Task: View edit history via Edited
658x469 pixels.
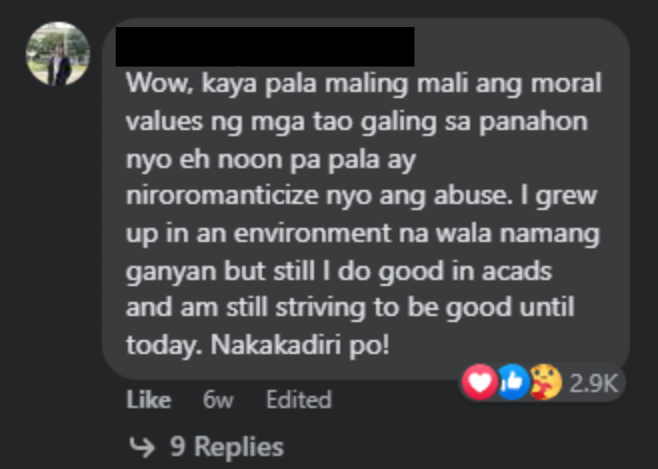Action: [299, 399]
